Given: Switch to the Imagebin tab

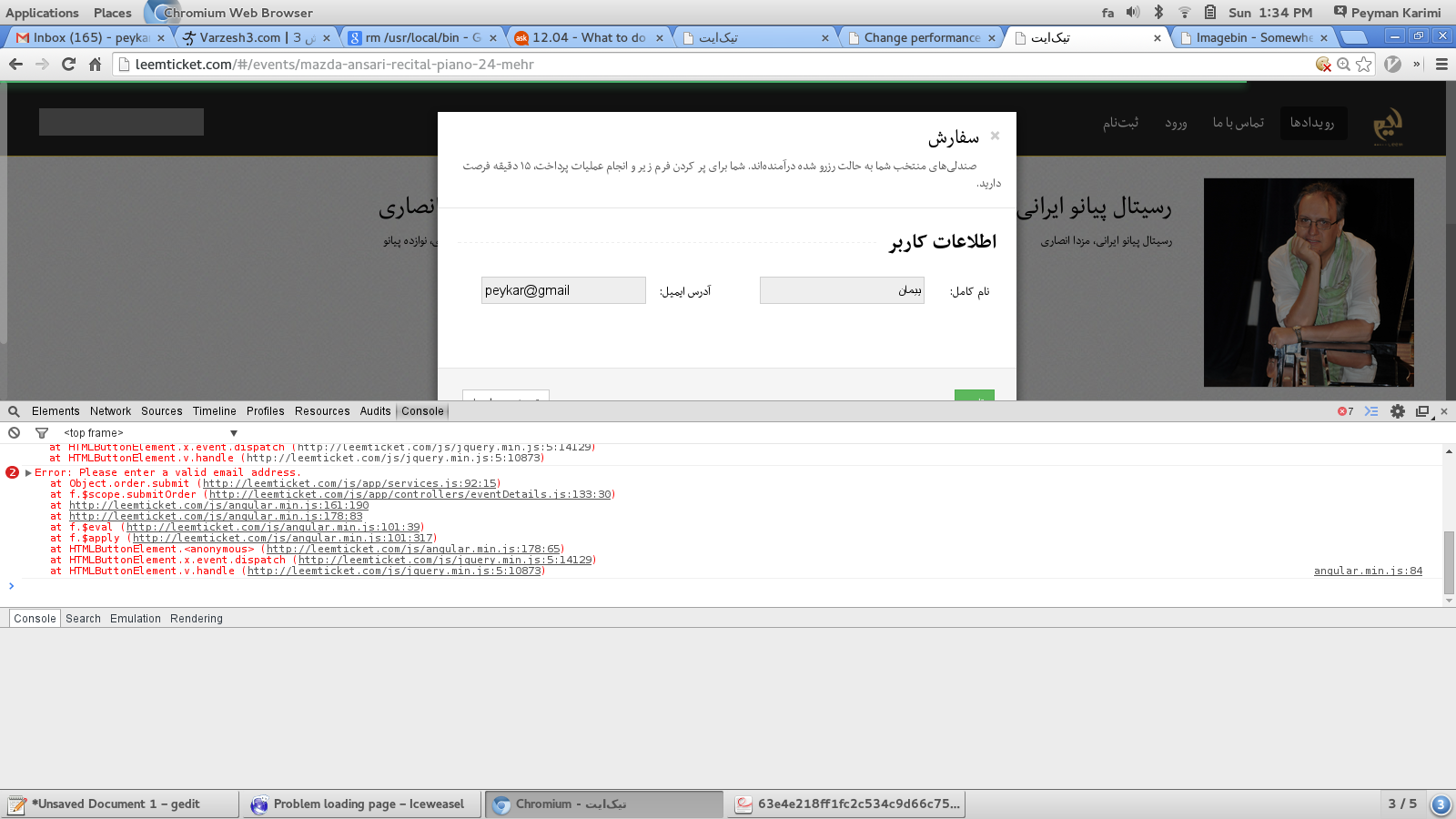Looking at the screenshot, I should [1253, 37].
